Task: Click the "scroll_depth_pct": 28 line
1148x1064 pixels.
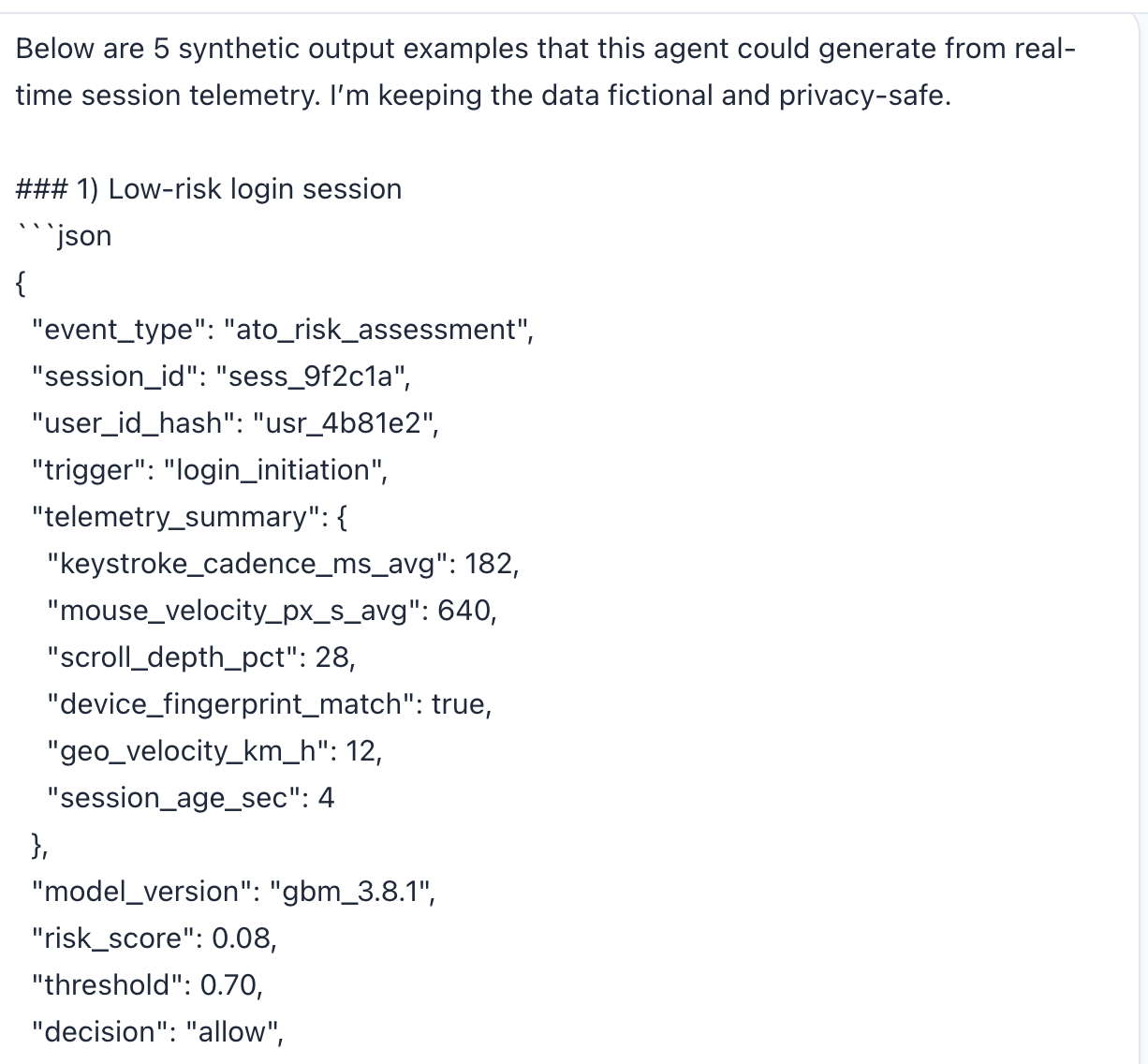Action: point(201,658)
